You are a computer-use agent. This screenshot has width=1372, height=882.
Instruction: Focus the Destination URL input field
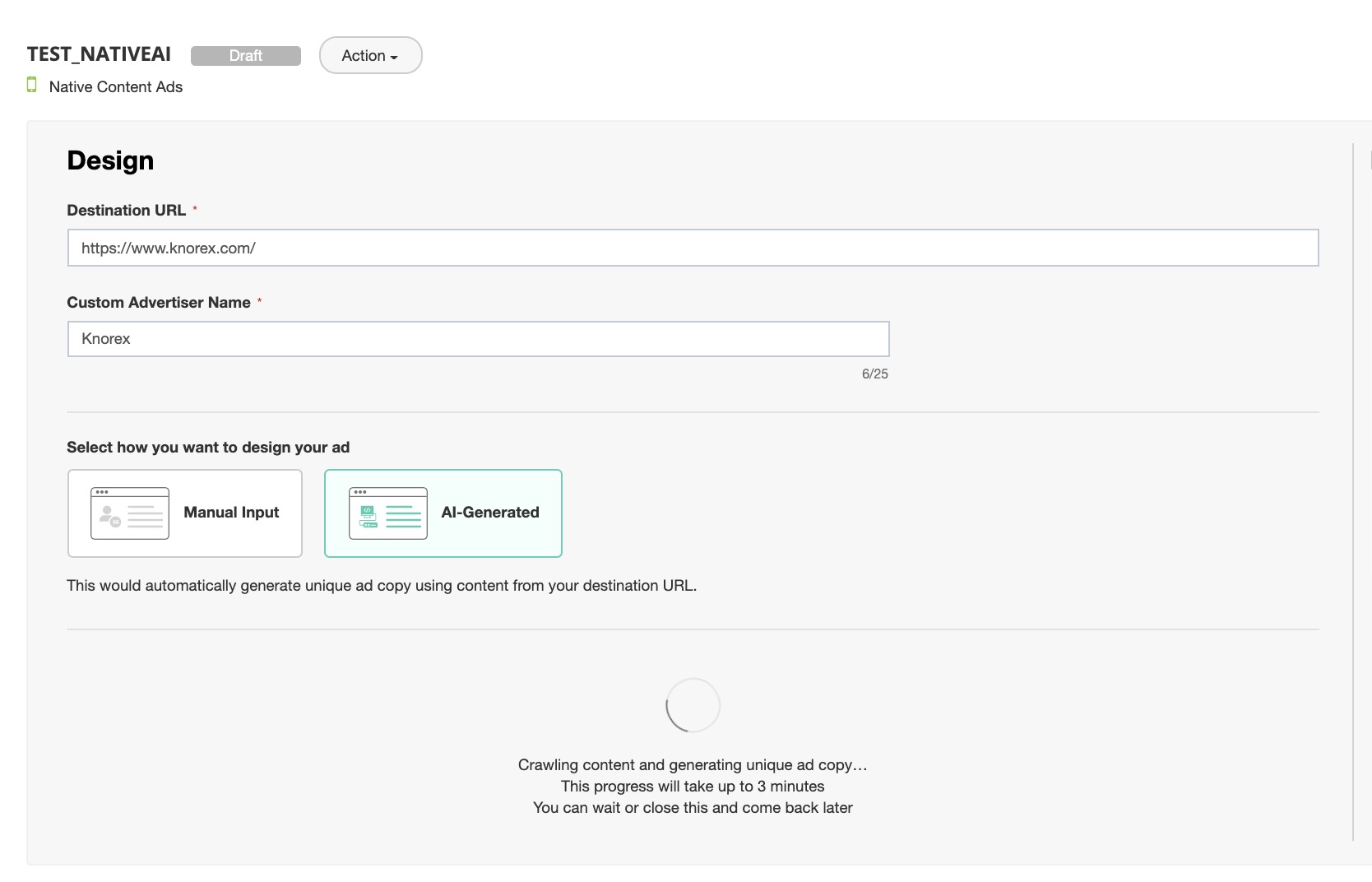coord(693,248)
